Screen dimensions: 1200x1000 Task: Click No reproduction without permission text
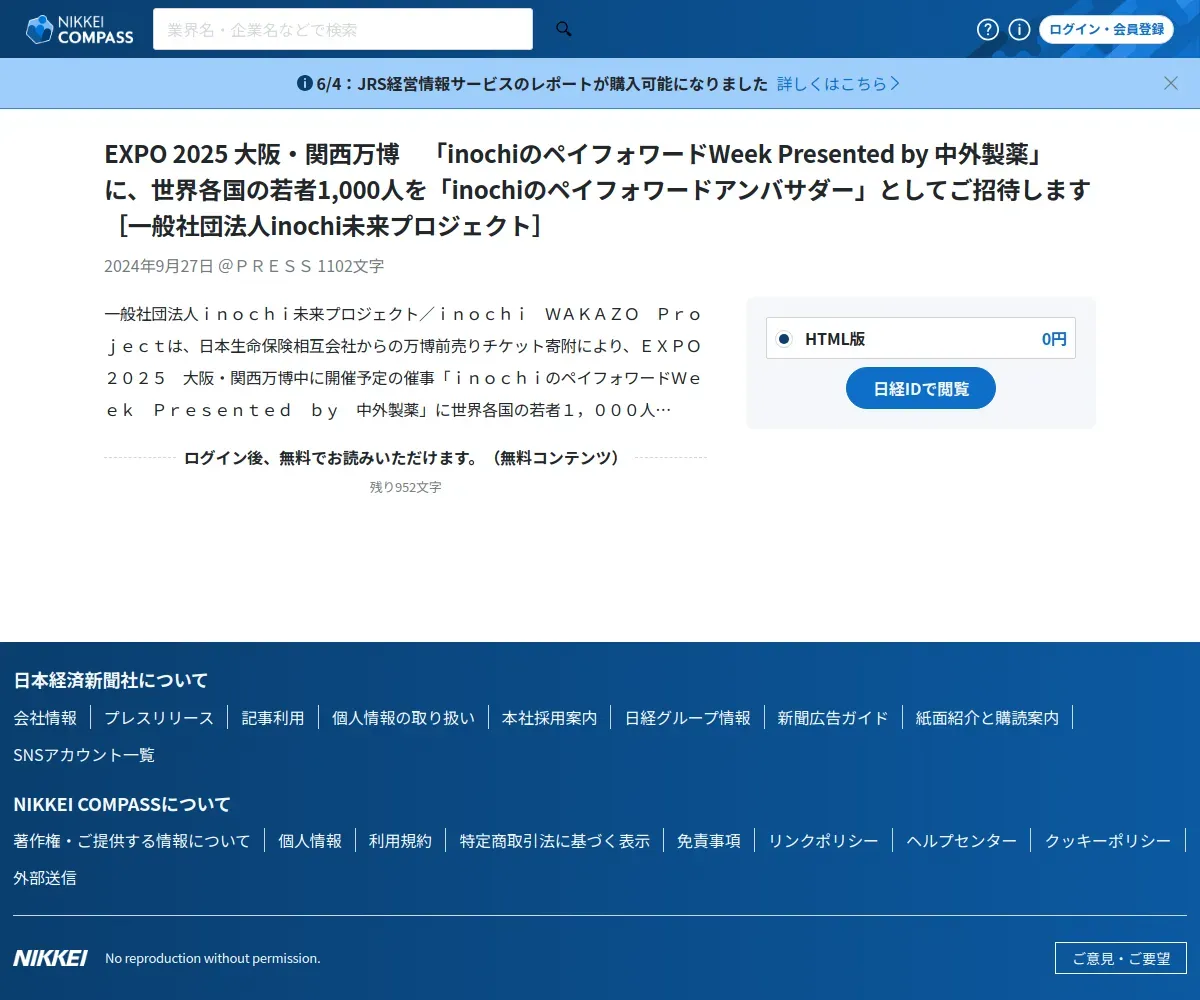tap(213, 958)
